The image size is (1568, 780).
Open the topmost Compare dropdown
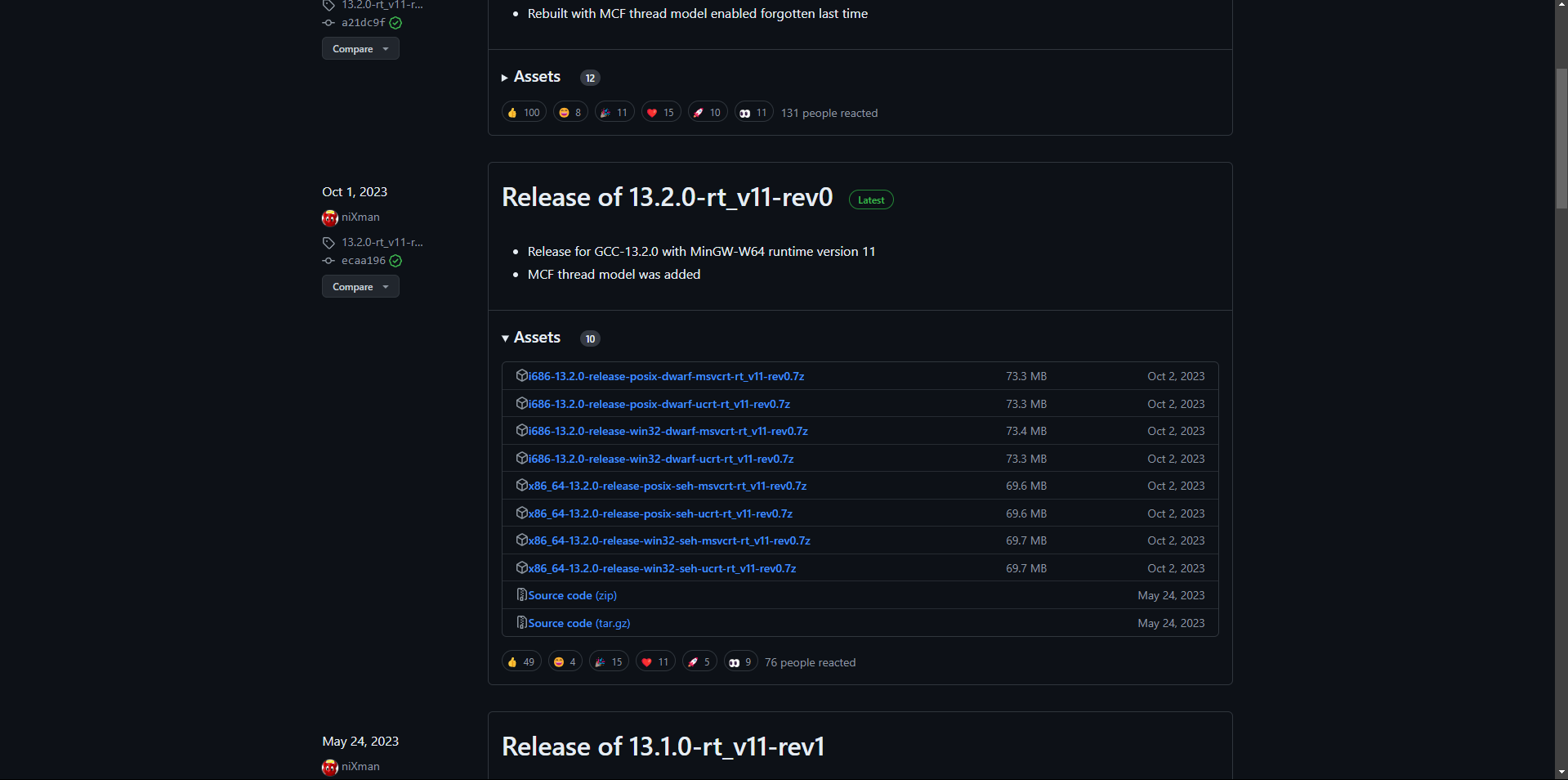pos(360,49)
